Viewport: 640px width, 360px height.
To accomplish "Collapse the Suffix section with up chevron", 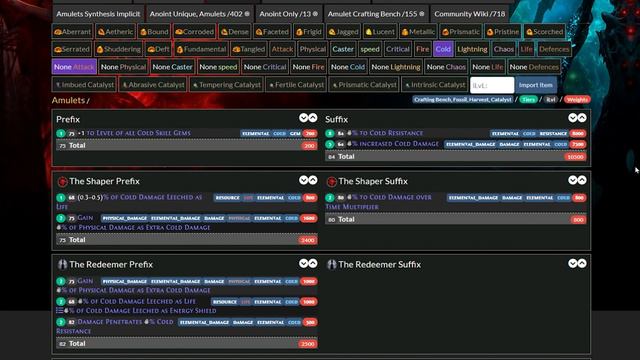I will (582, 118).
